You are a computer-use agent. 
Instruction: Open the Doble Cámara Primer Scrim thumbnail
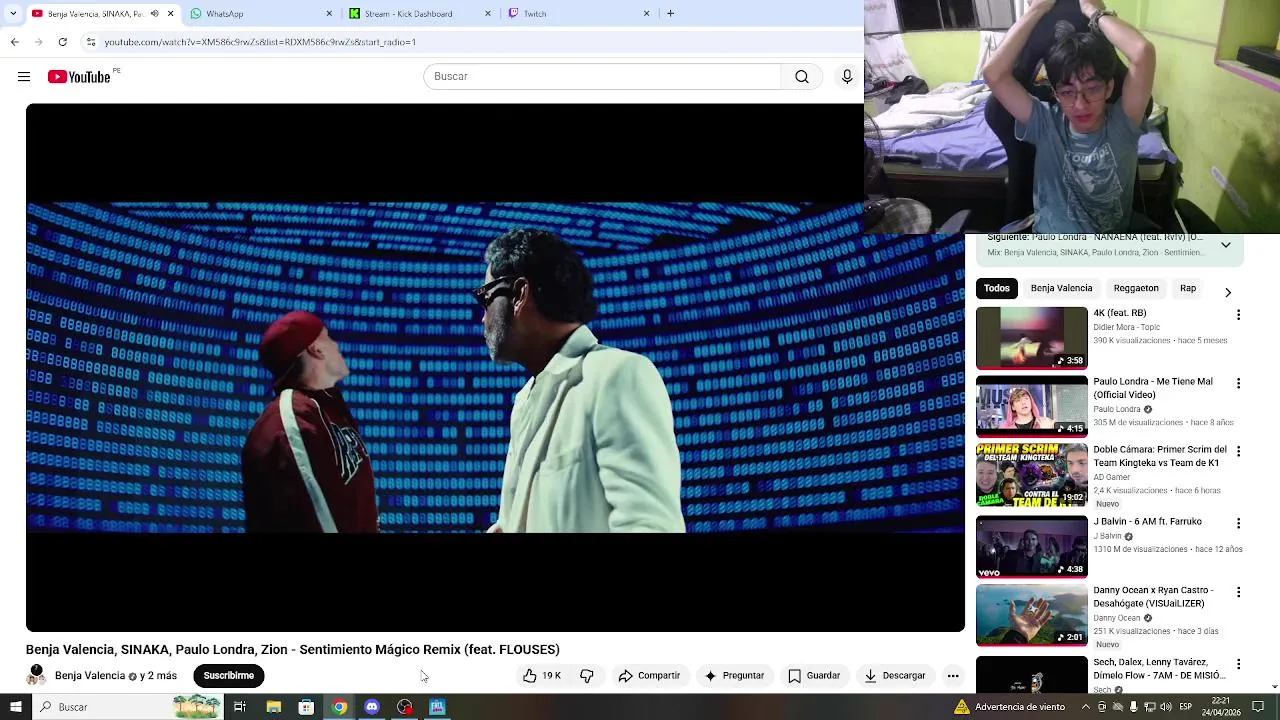tap(1032, 475)
